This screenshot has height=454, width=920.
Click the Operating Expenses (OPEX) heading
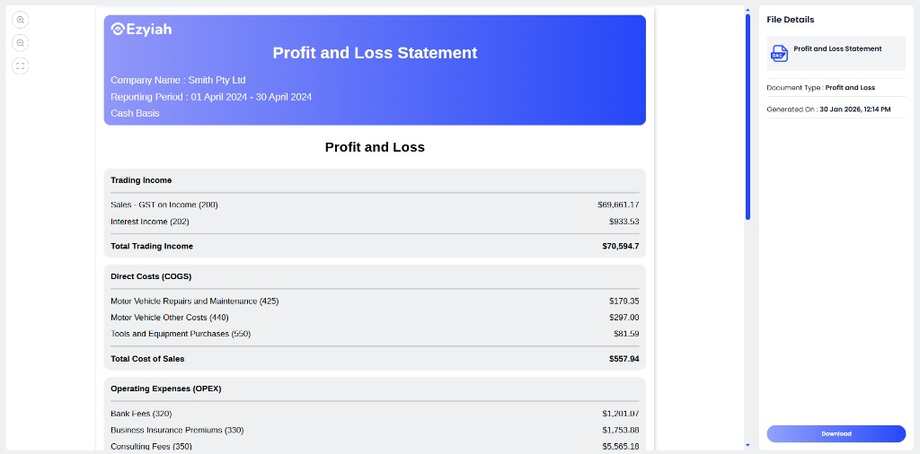[x=166, y=388]
